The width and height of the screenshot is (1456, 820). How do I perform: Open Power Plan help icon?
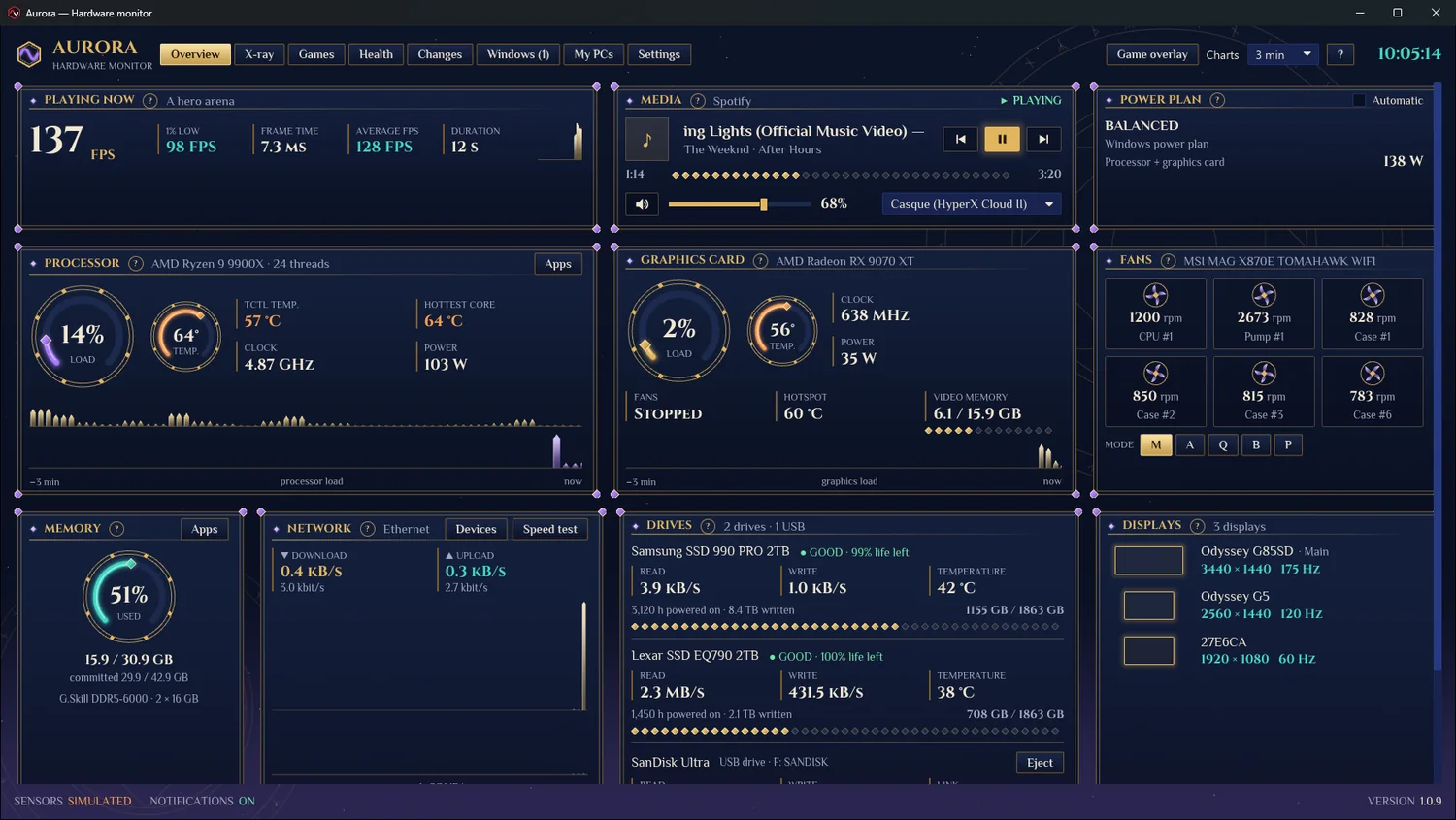[1217, 100]
